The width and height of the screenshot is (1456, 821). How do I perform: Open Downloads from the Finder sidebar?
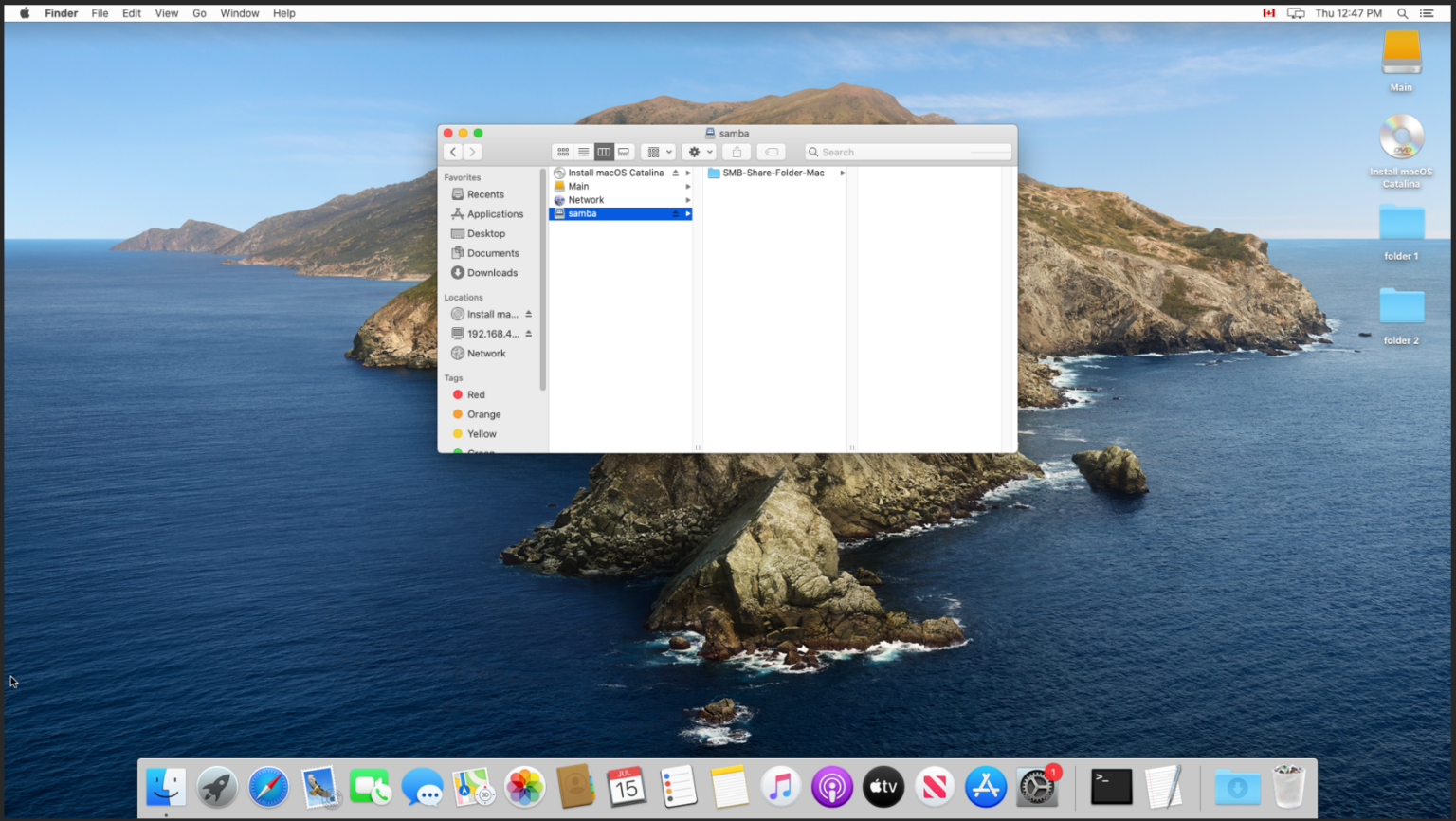pyautogui.click(x=489, y=272)
